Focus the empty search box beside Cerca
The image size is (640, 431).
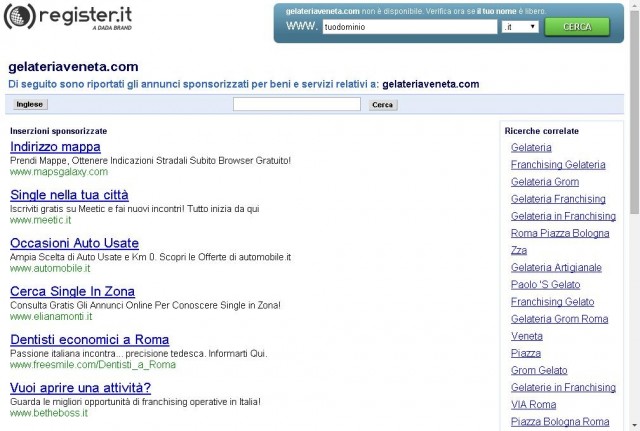297,104
